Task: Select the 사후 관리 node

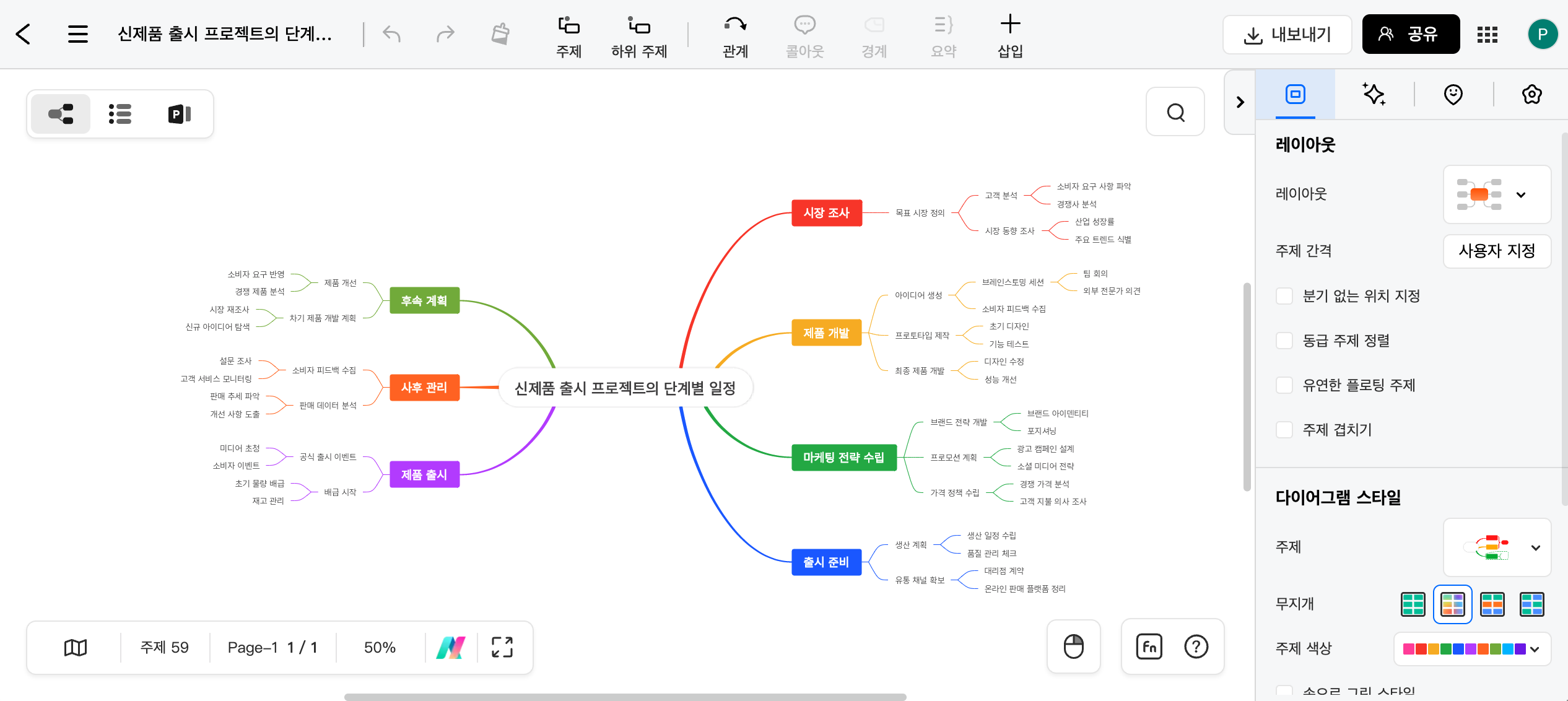Action: pos(424,388)
